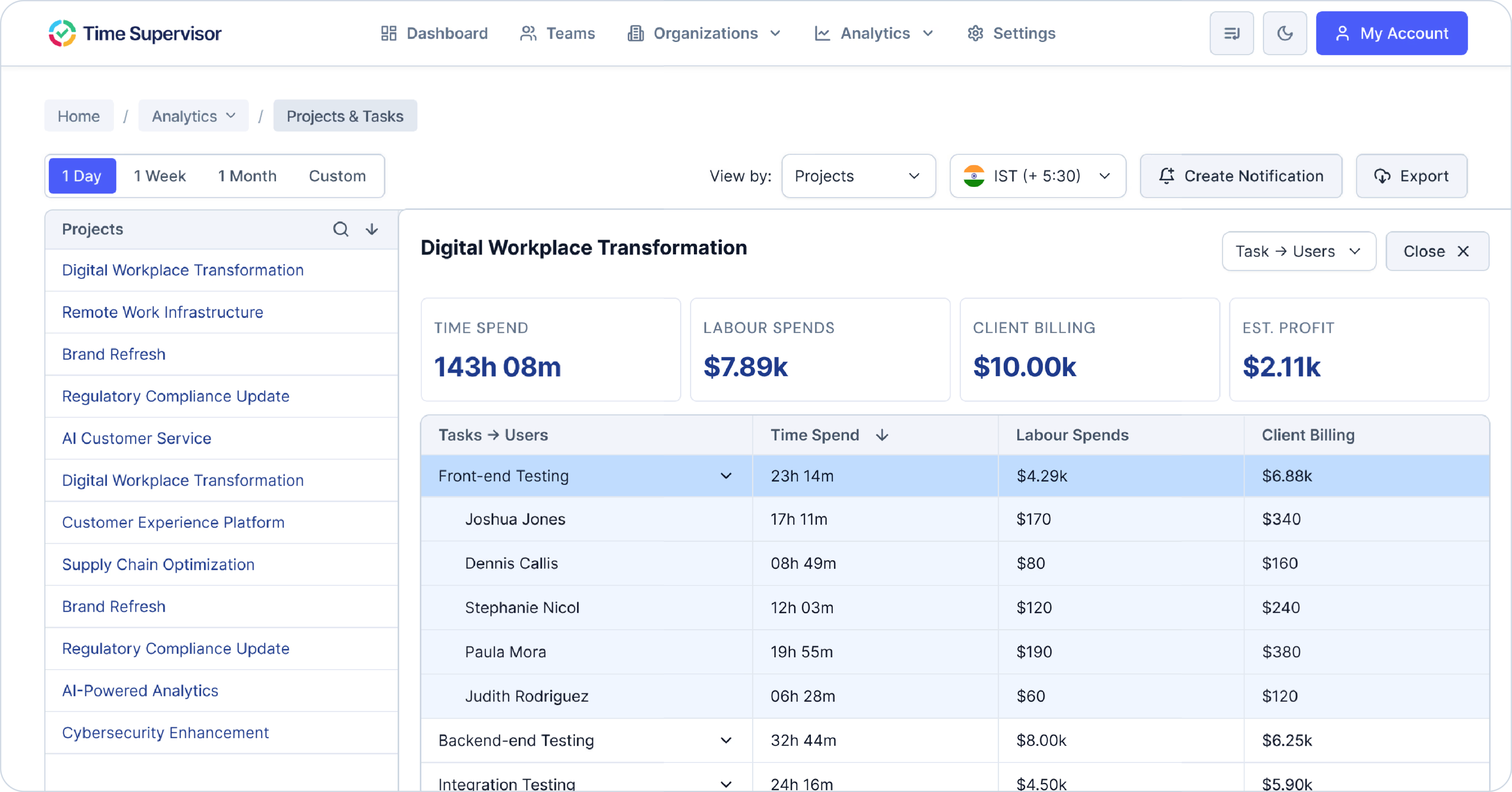Go to the Teams menu item
This screenshot has width=1512, height=792.
tap(558, 34)
